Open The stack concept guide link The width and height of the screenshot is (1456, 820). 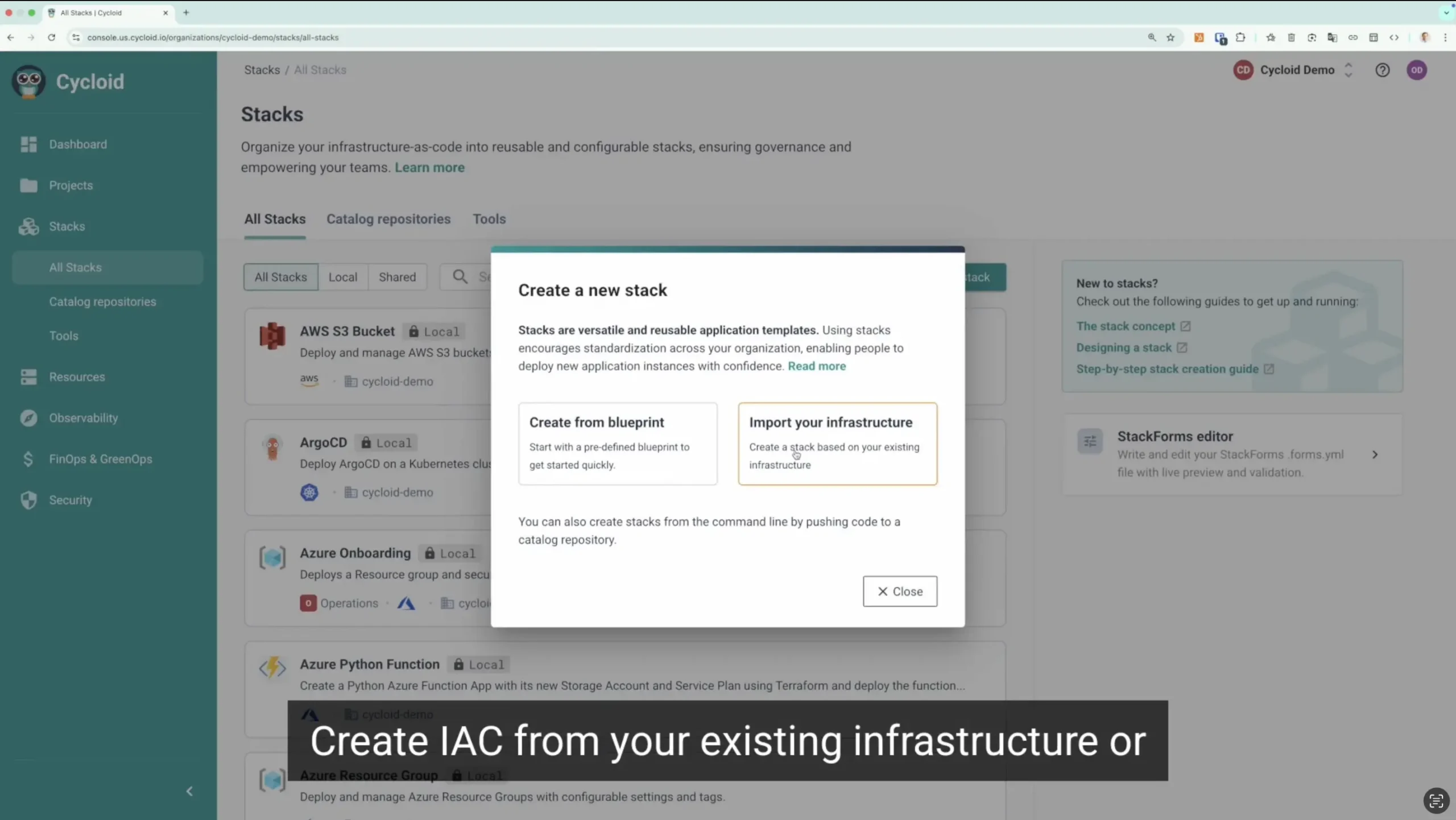(x=1133, y=326)
